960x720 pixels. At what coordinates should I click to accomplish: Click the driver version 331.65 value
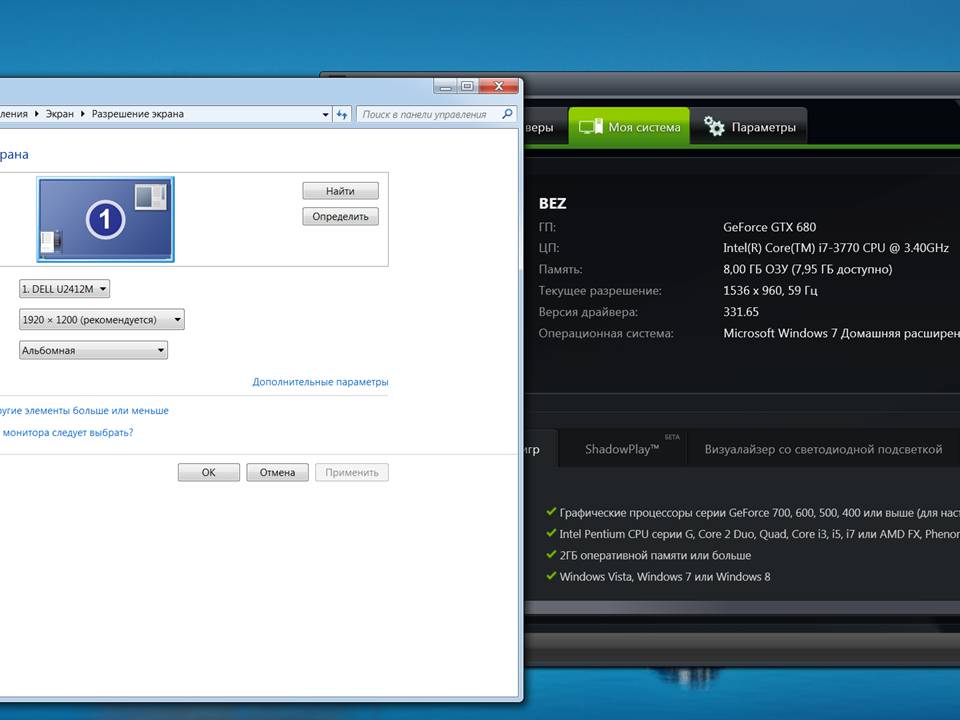tap(741, 312)
